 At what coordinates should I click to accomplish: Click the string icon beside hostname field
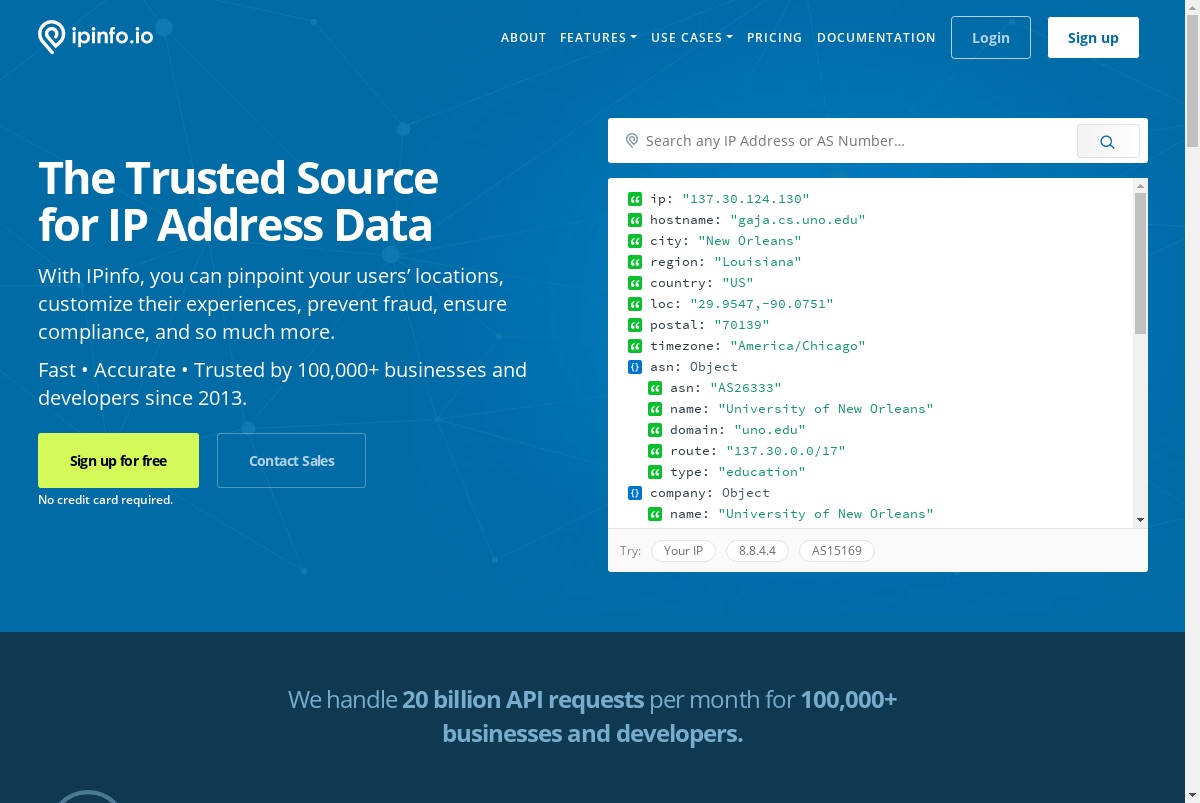click(x=635, y=220)
